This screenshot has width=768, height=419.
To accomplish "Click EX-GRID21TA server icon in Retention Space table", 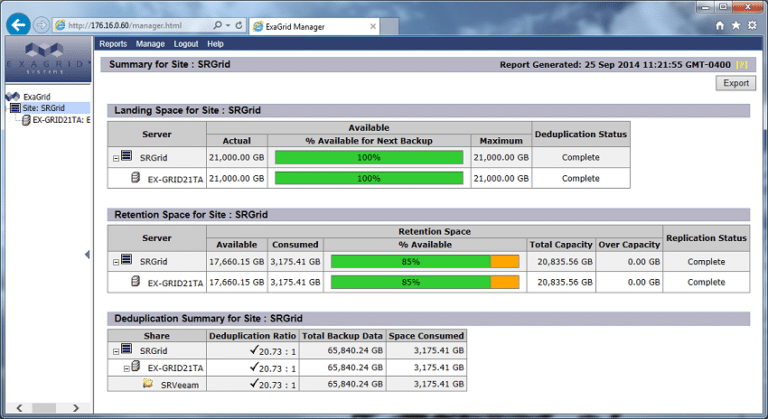I will [x=136, y=281].
